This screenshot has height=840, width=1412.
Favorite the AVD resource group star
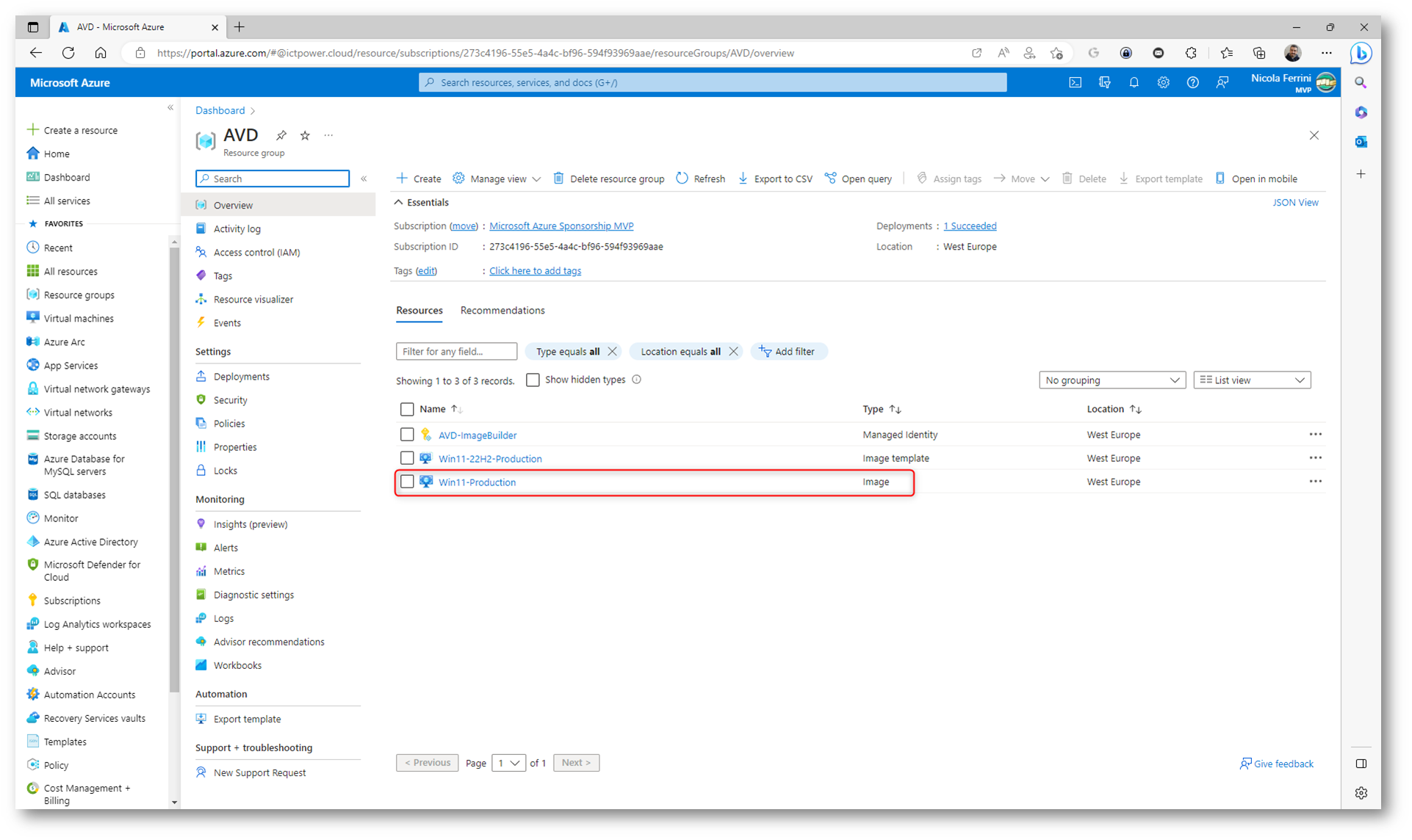(305, 135)
